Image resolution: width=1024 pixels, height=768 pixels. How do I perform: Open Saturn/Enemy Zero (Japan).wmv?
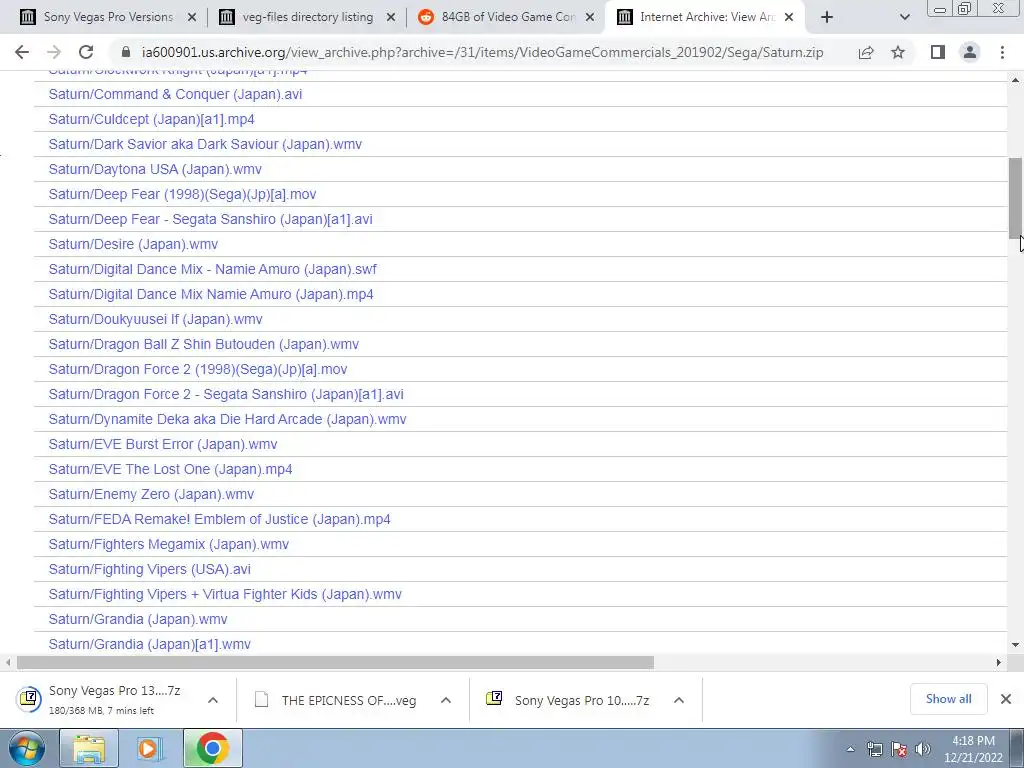coord(151,494)
